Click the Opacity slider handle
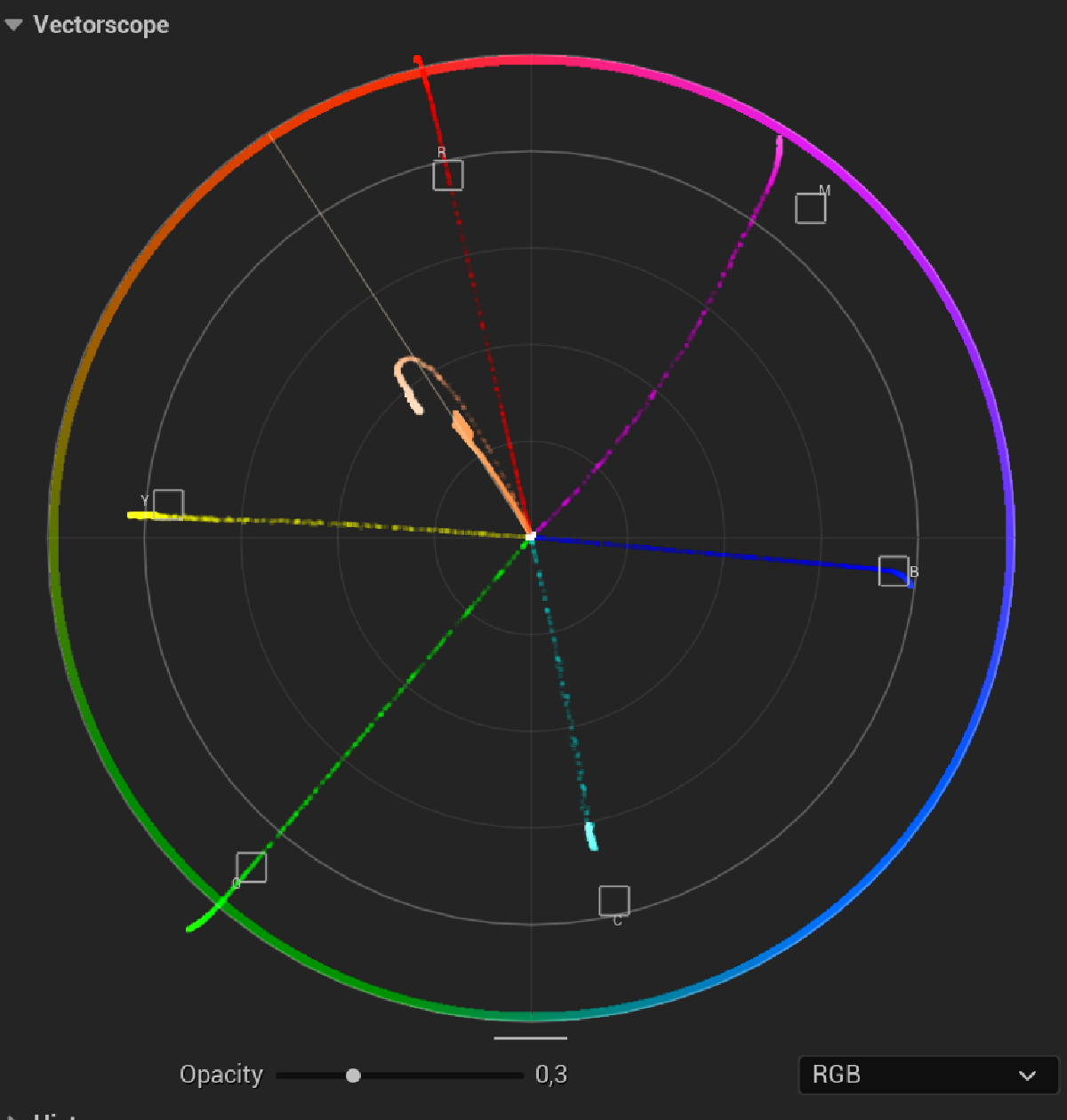Image resolution: width=1067 pixels, height=1120 pixels. coord(353,1076)
